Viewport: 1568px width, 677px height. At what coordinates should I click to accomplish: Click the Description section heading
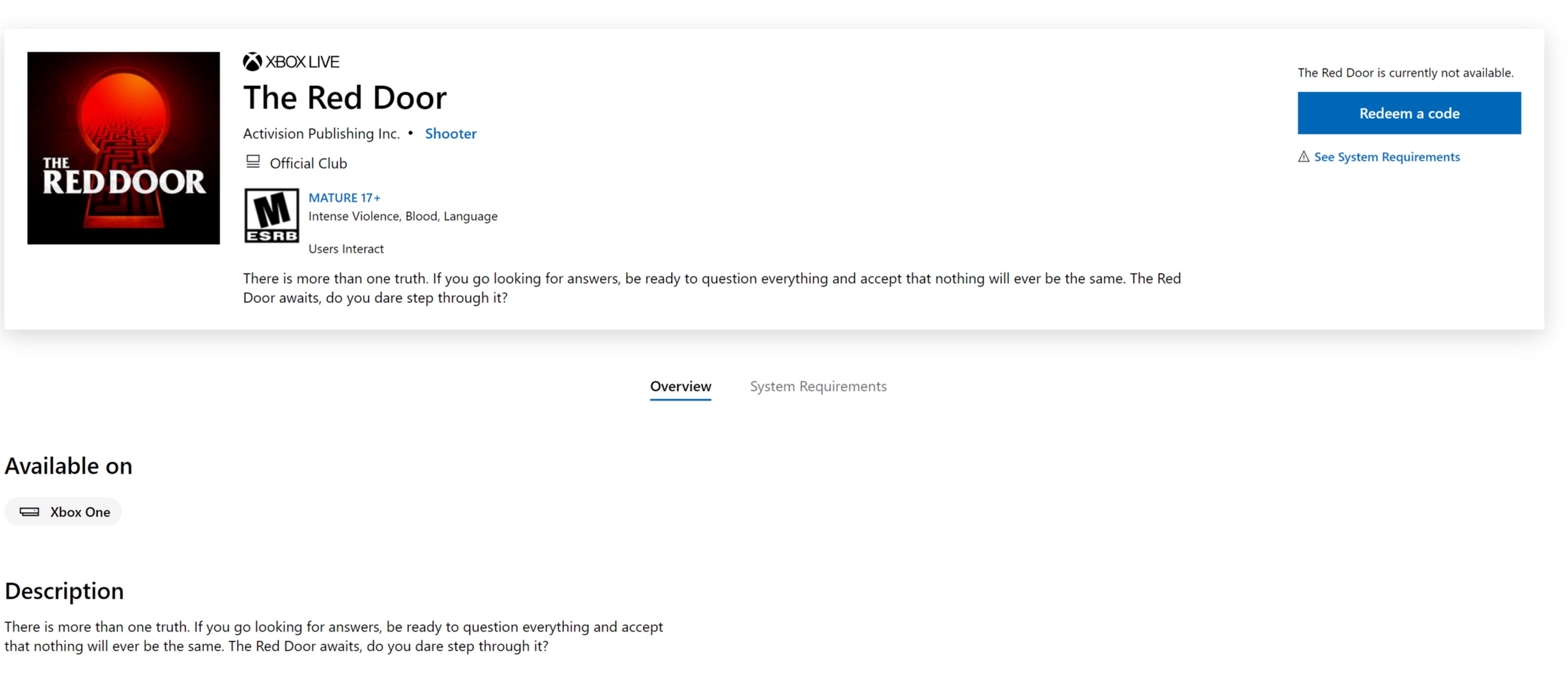64,591
